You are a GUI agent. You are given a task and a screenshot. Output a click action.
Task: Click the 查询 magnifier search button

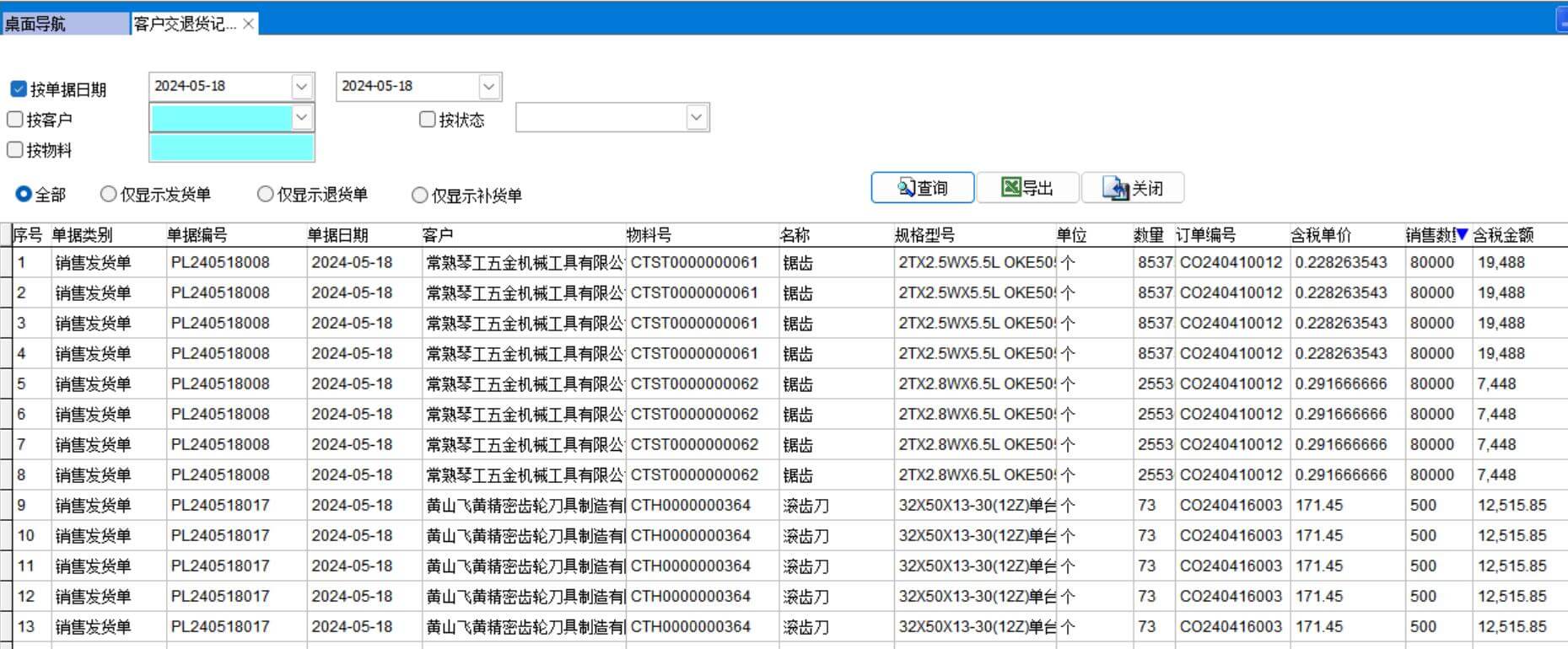coord(922,188)
